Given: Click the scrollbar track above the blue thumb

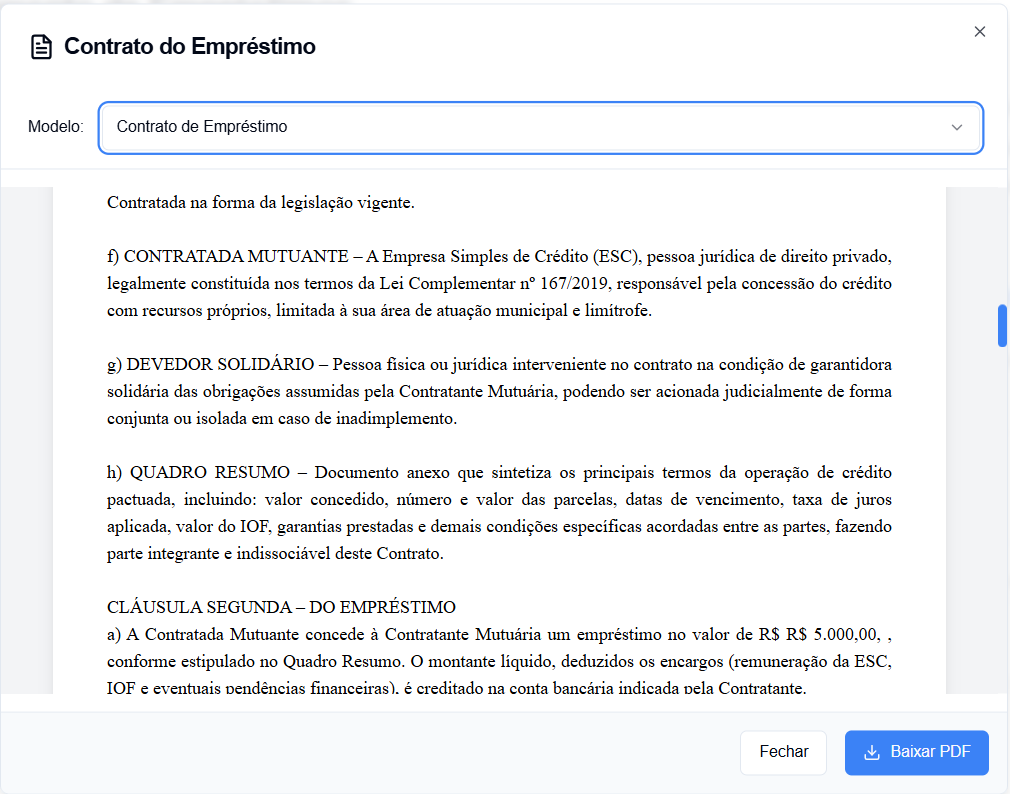Looking at the screenshot, I should [x=1002, y=245].
